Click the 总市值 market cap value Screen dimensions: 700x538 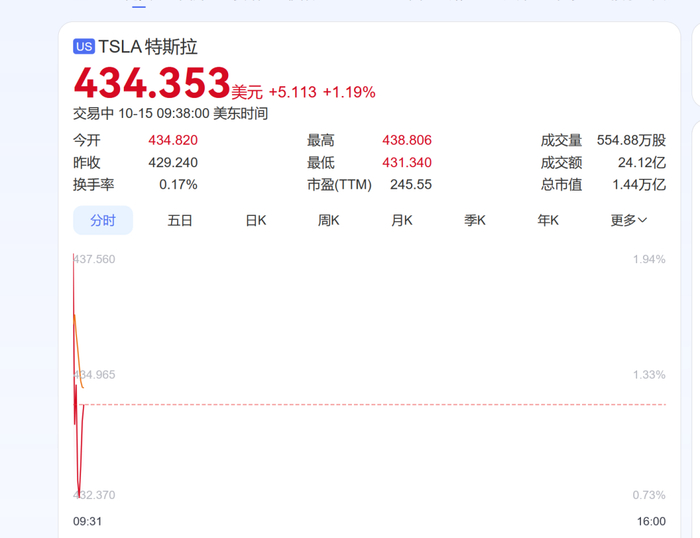pyautogui.click(x=639, y=184)
